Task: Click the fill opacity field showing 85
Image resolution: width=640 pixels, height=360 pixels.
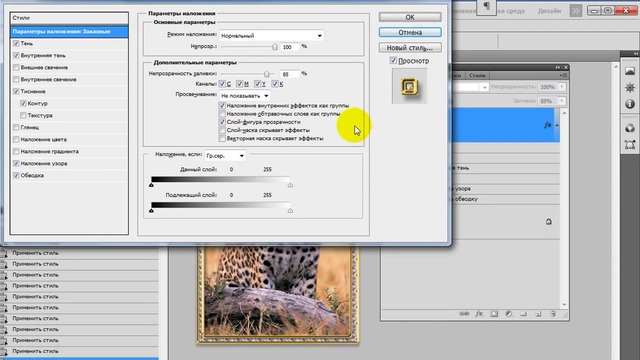Action: (290, 74)
